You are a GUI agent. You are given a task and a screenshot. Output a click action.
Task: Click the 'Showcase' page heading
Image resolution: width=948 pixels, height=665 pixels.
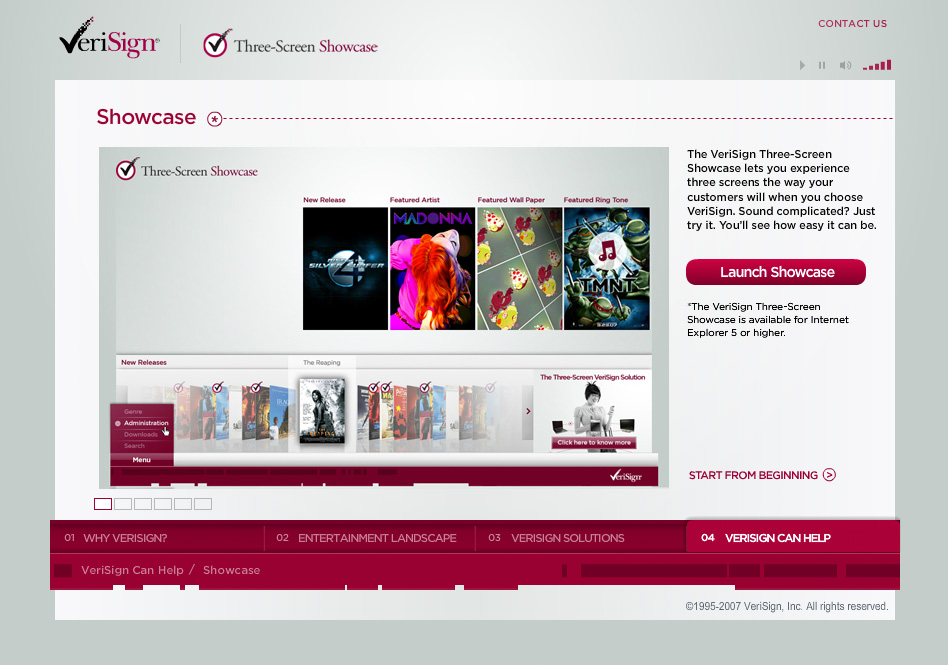(146, 117)
